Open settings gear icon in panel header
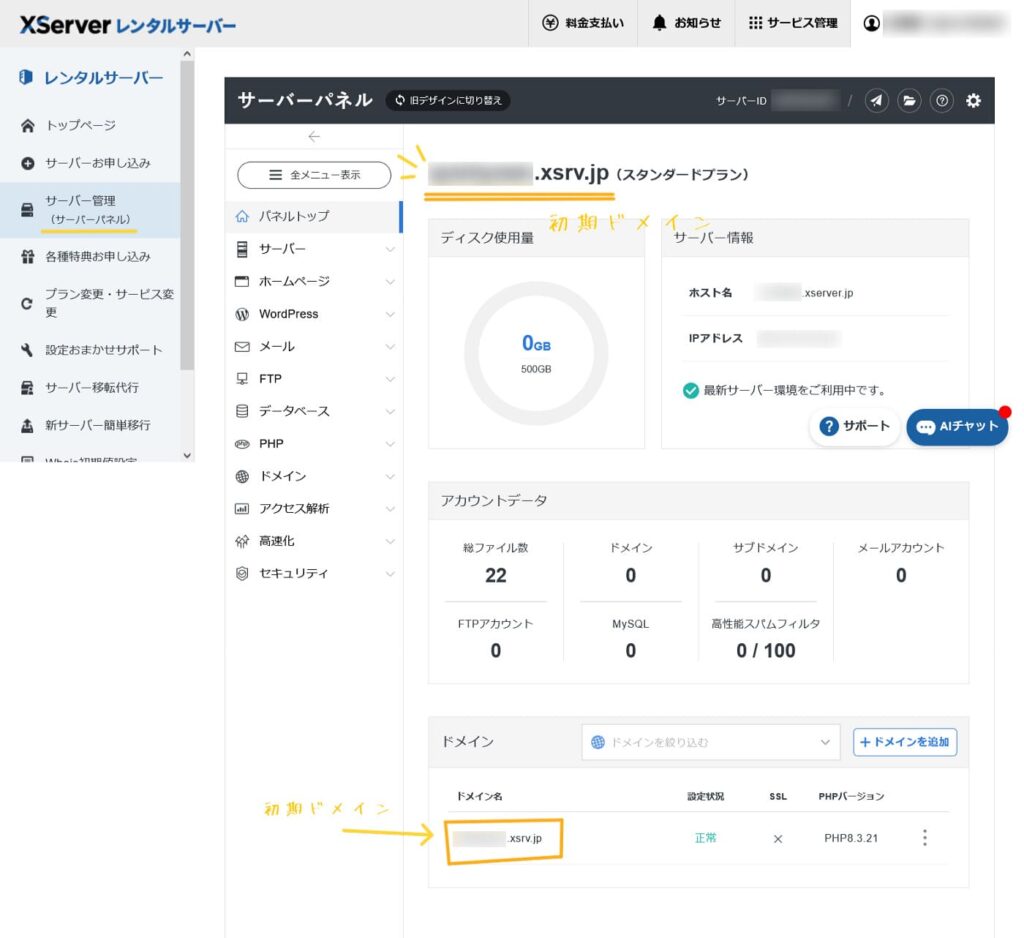Viewport: 1024px width, 938px height. 973,101
